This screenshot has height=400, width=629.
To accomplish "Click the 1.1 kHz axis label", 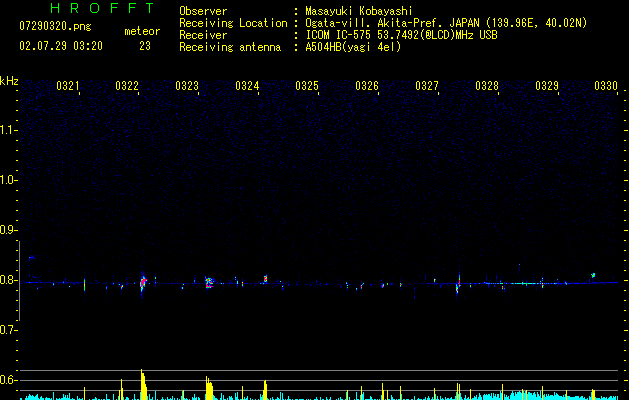I will [x=8, y=130].
